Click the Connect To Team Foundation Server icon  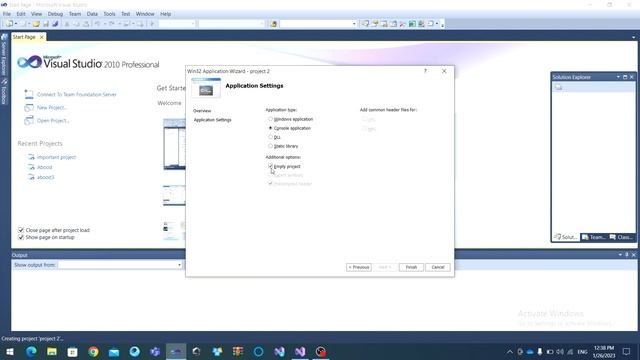(29, 94)
